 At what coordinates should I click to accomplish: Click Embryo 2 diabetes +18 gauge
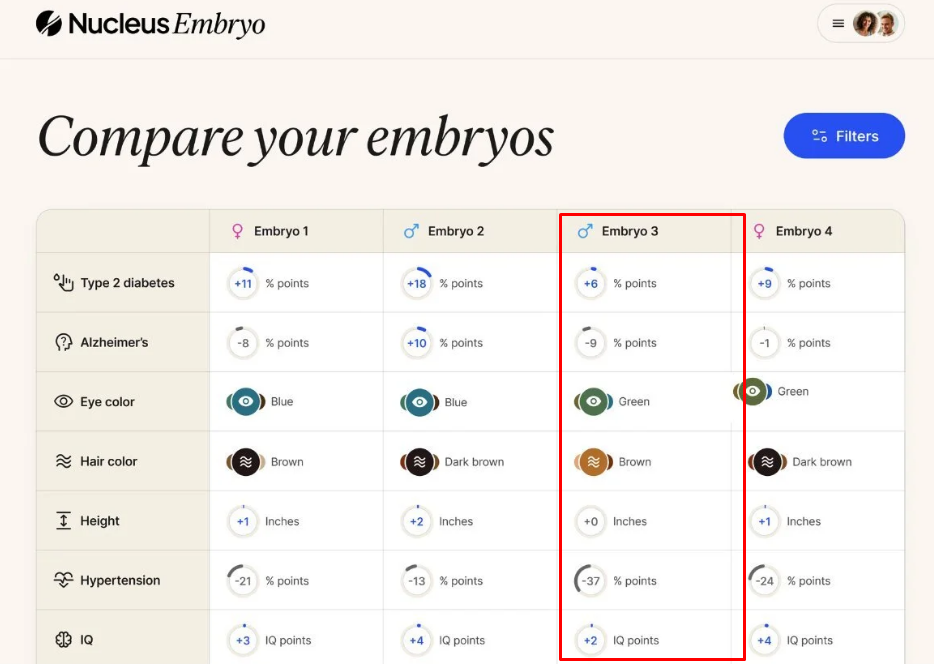[417, 284]
